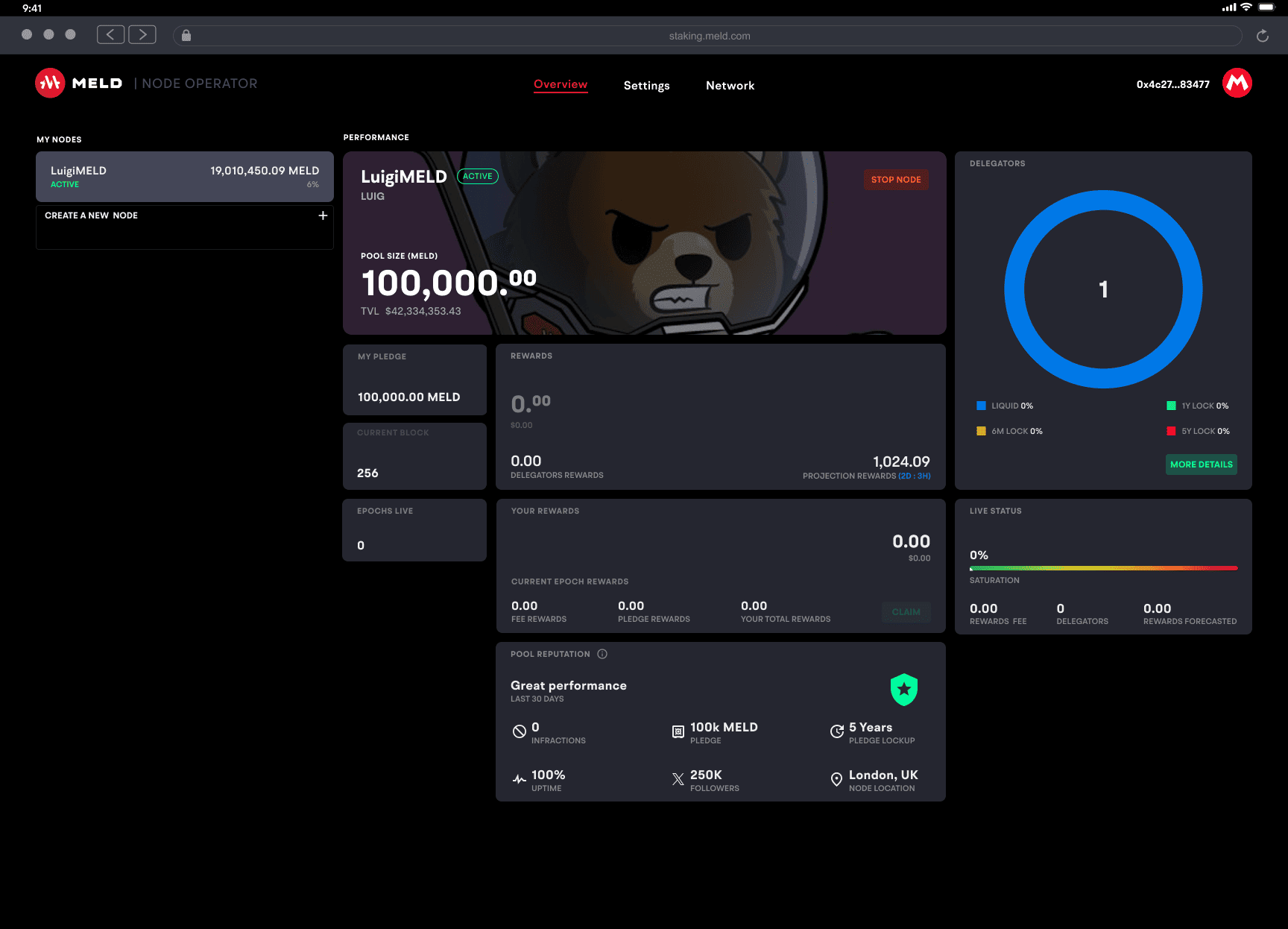This screenshot has width=1288, height=929.
Task: Open the Pool Reputation info tooltip
Action: (602, 654)
